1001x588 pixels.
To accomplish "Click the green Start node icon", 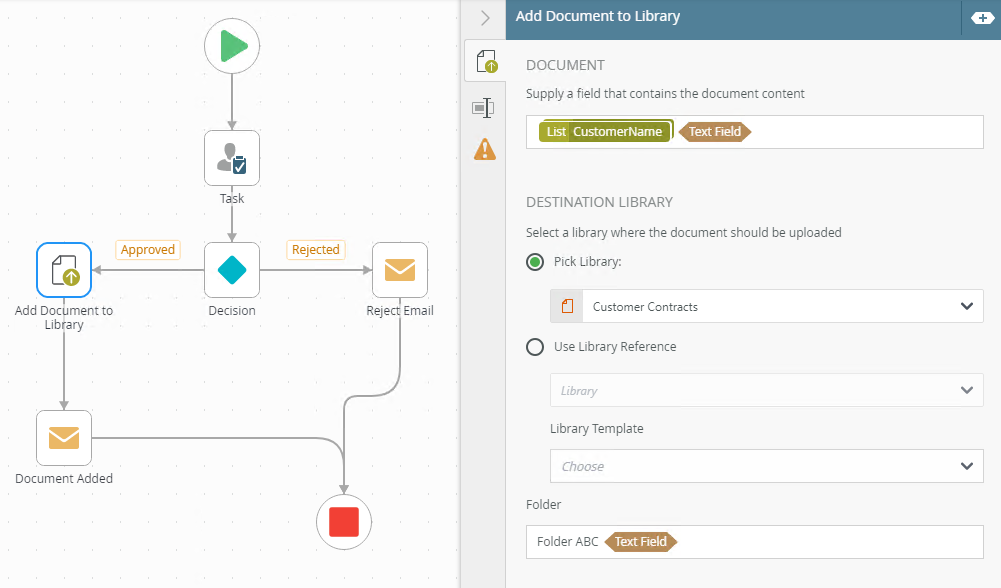I will [232, 46].
